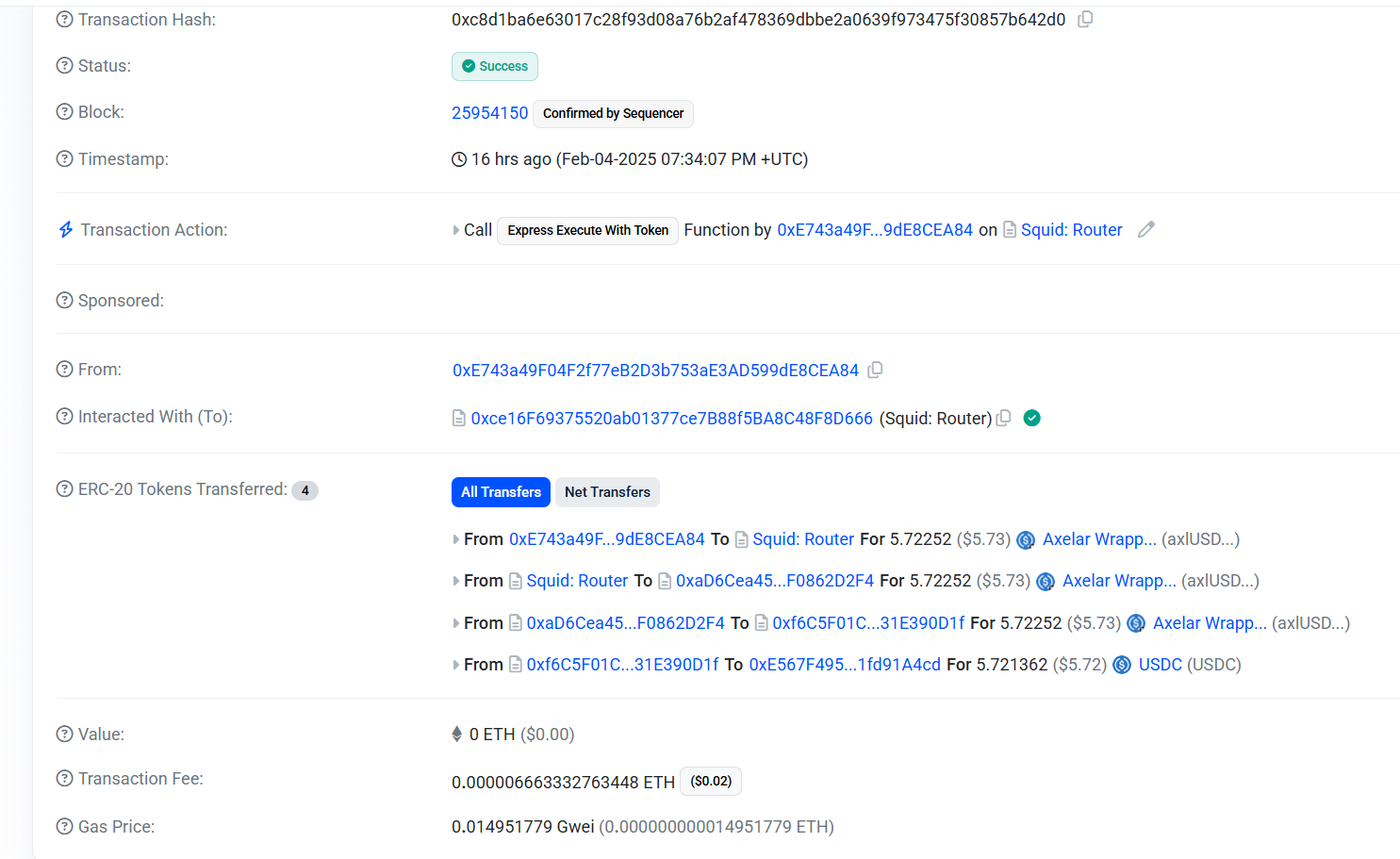Image resolution: width=1400 pixels, height=859 pixels.
Task: Expand the Call transaction action arrow
Action: click(456, 230)
